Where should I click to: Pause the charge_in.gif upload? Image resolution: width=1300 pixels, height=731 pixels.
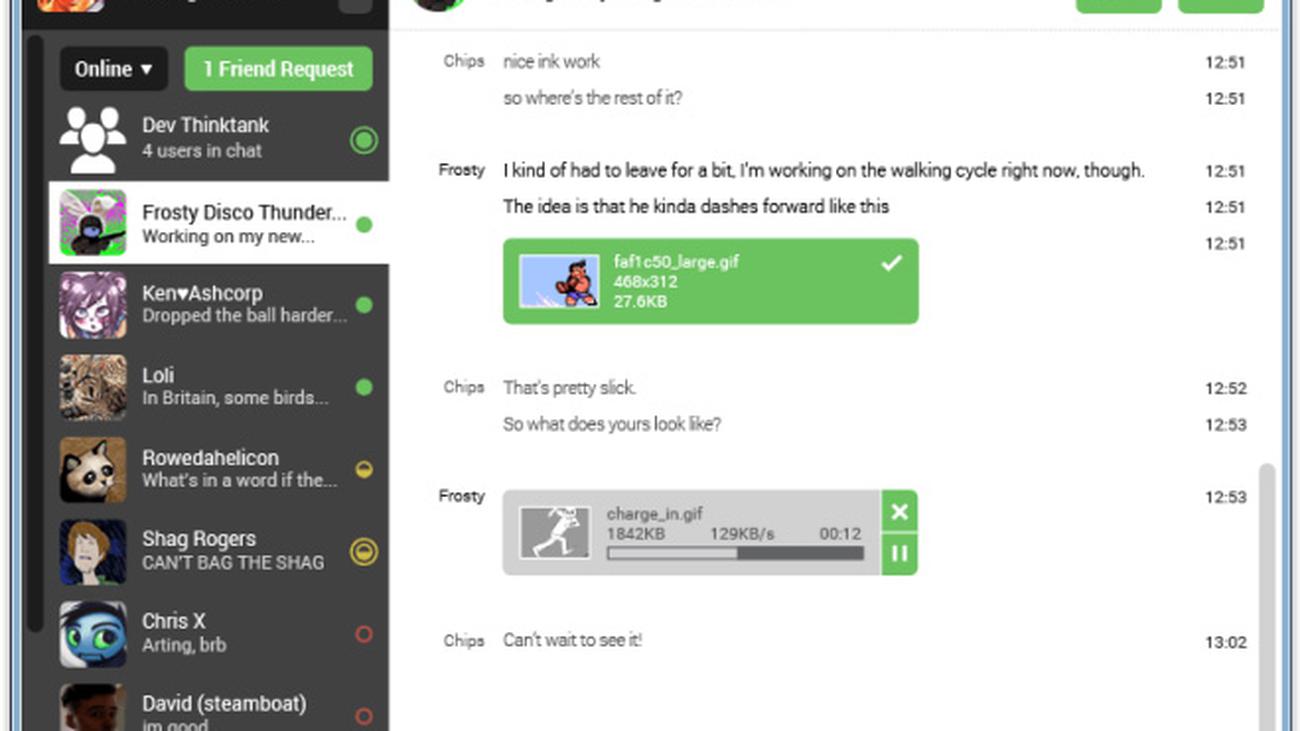pos(899,553)
